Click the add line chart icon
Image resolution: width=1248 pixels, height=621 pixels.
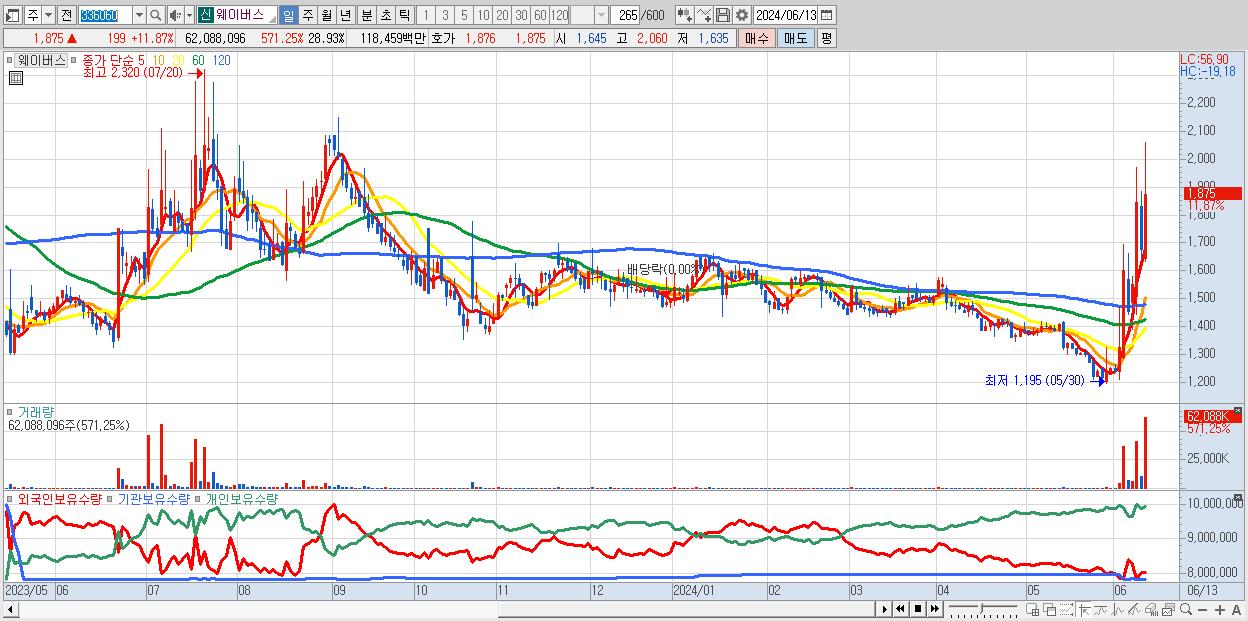(x=704, y=15)
